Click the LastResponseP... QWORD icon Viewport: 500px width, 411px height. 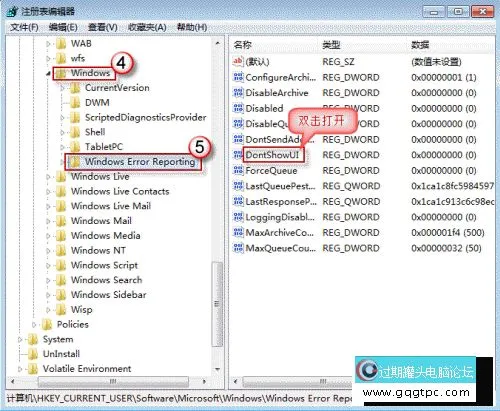tap(238, 201)
